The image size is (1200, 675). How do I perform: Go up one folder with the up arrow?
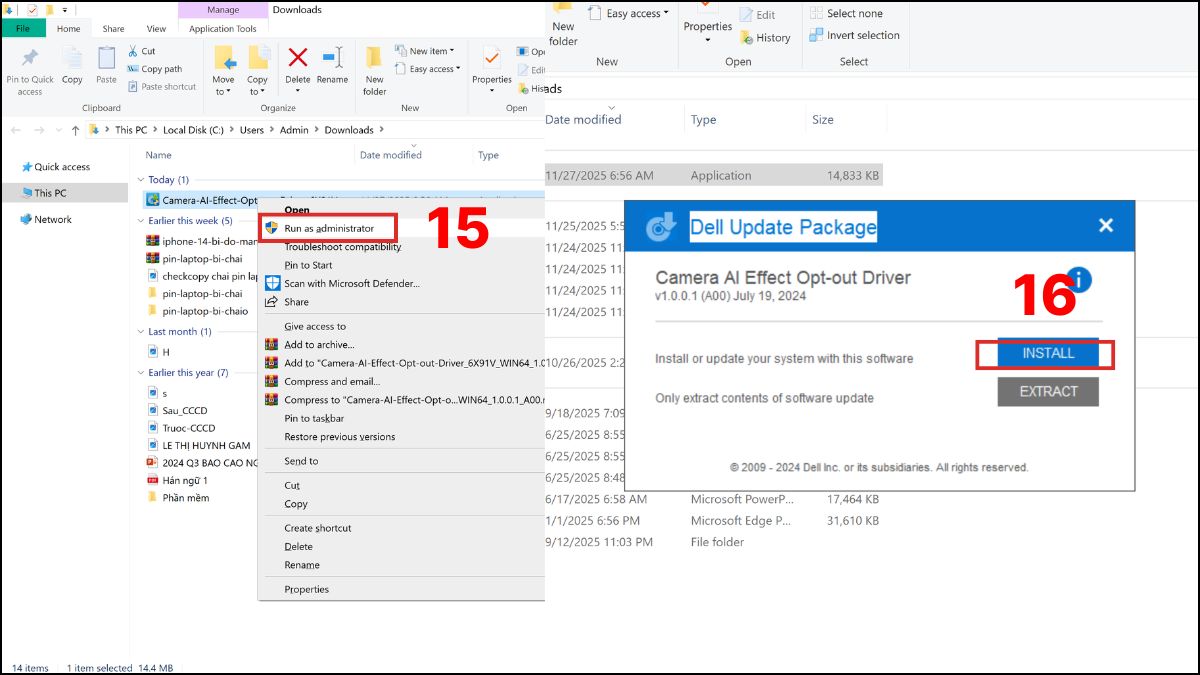pyautogui.click(x=75, y=130)
